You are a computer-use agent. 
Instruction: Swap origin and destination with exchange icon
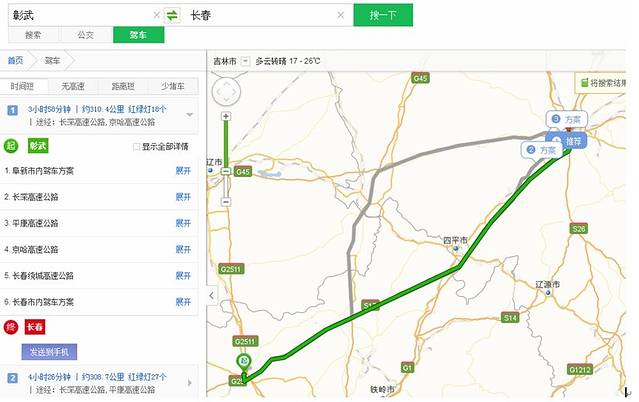[x=172, y=15]
